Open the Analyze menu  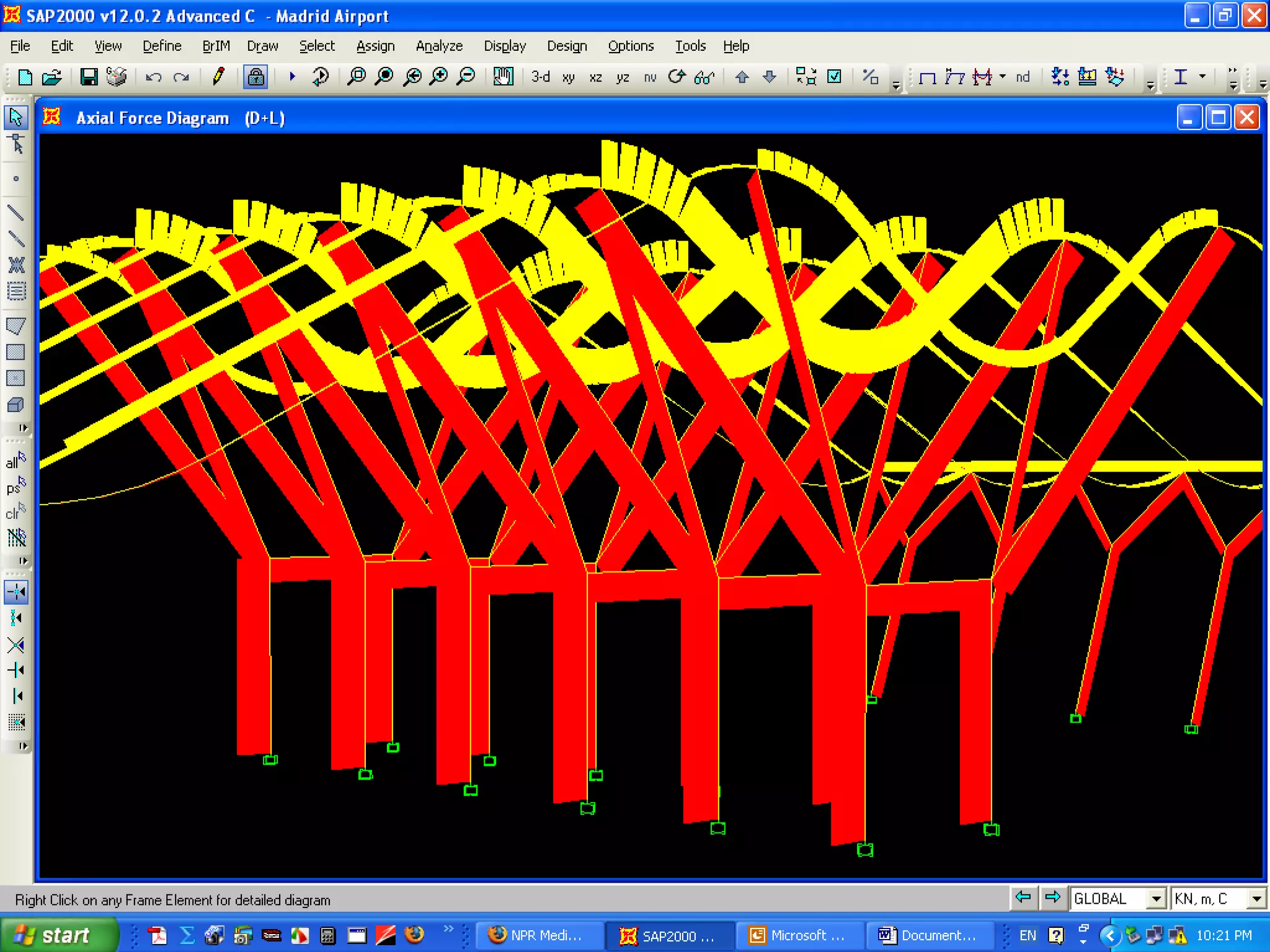(x=439, y=46)
